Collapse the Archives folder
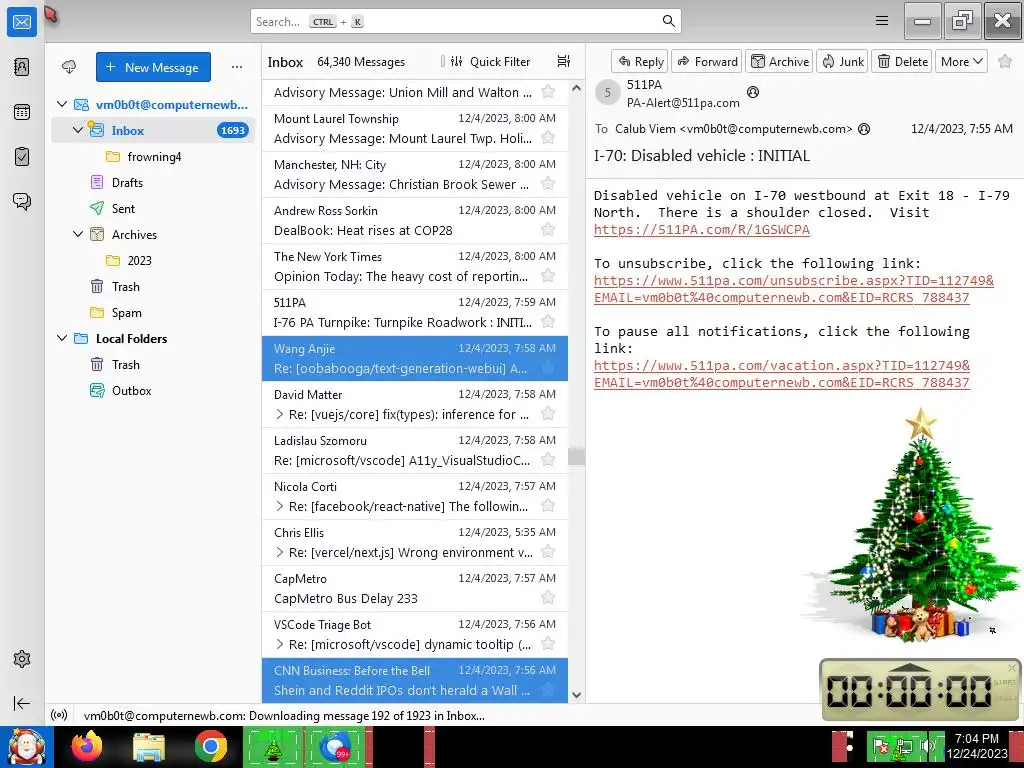The height and width of the screenshot is (768, 1024). tap(78, 234)
